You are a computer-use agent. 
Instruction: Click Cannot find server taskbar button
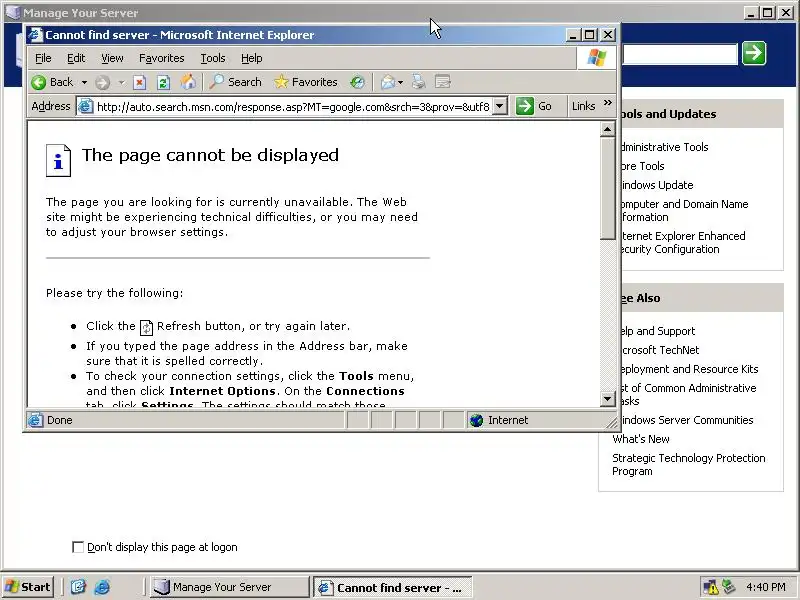[x=392, y=587]
